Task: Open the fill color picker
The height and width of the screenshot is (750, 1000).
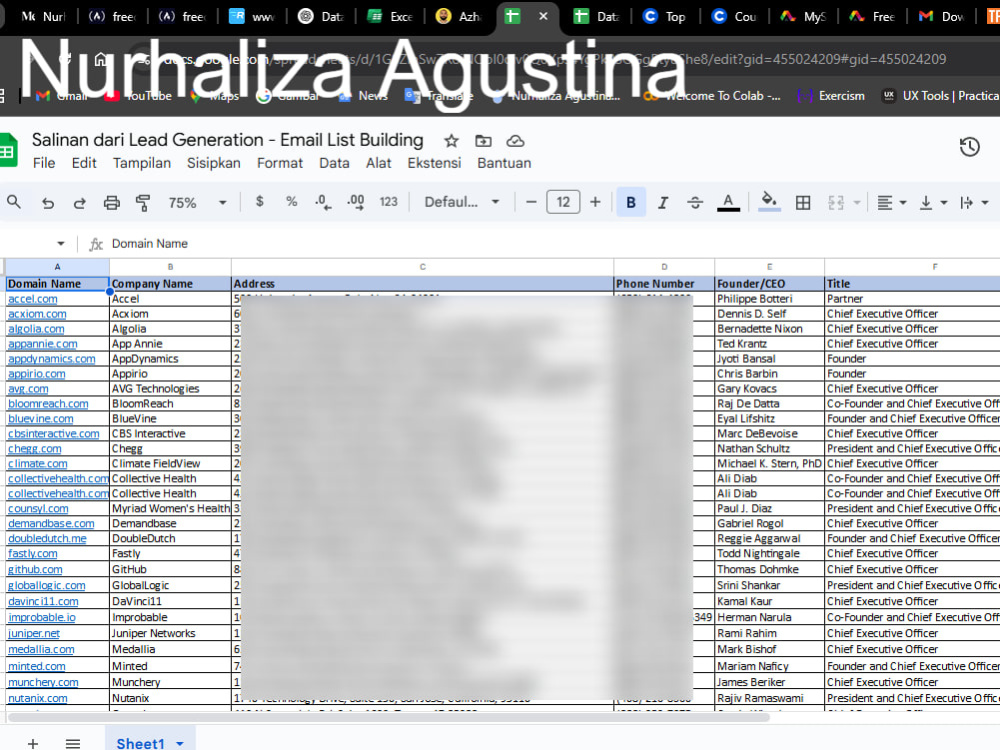Action: 769,202
